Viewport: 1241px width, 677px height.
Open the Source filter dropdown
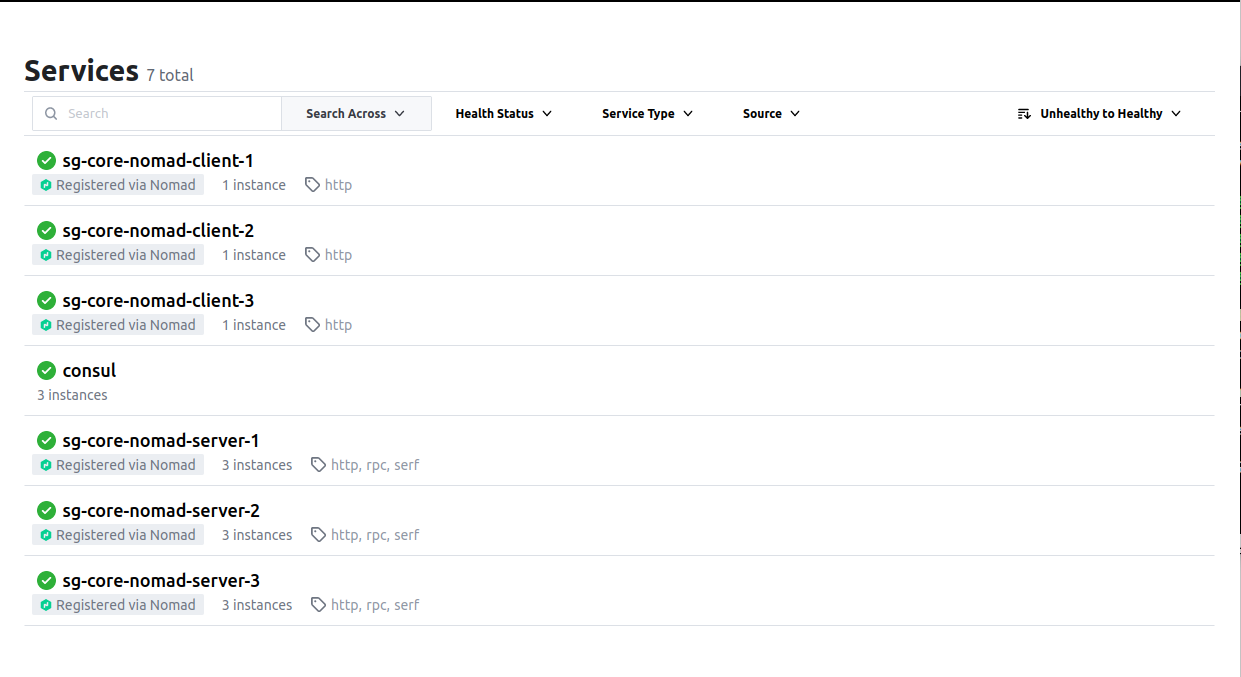[x=771, y=114]
